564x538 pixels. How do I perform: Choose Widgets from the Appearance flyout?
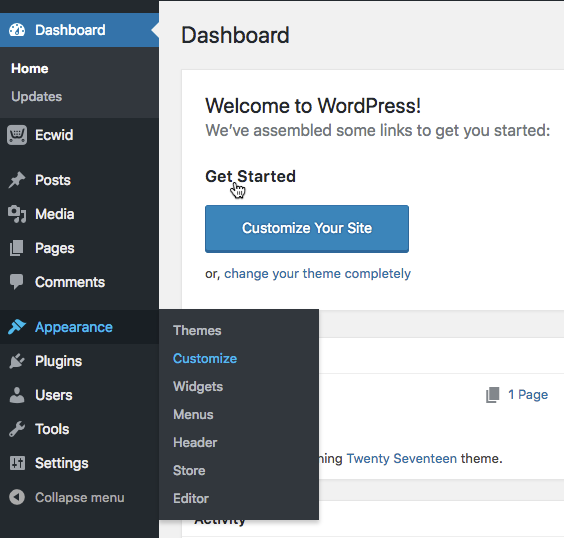(198, 387)
